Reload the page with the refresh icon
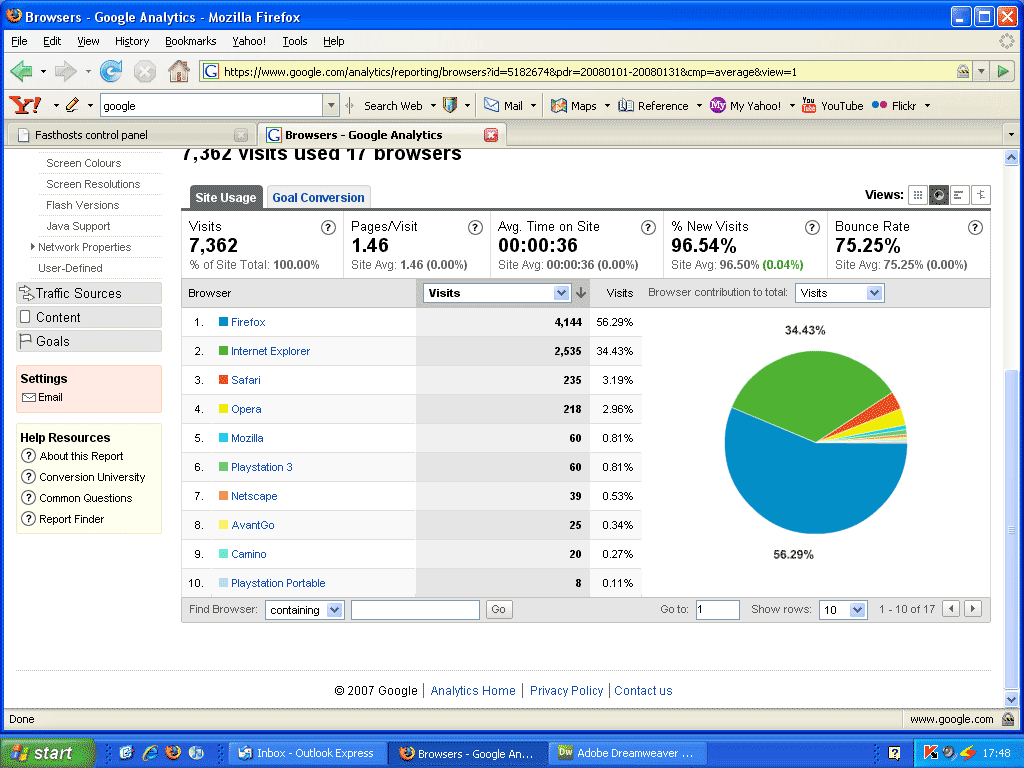1024x768 pixels. pyautogui.click(x=111, y=71)
